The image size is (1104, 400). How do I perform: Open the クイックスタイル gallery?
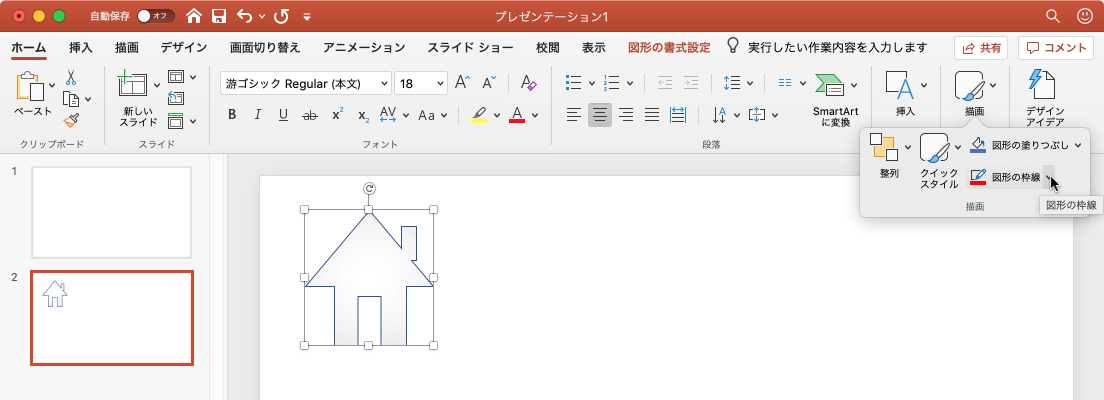935,148
